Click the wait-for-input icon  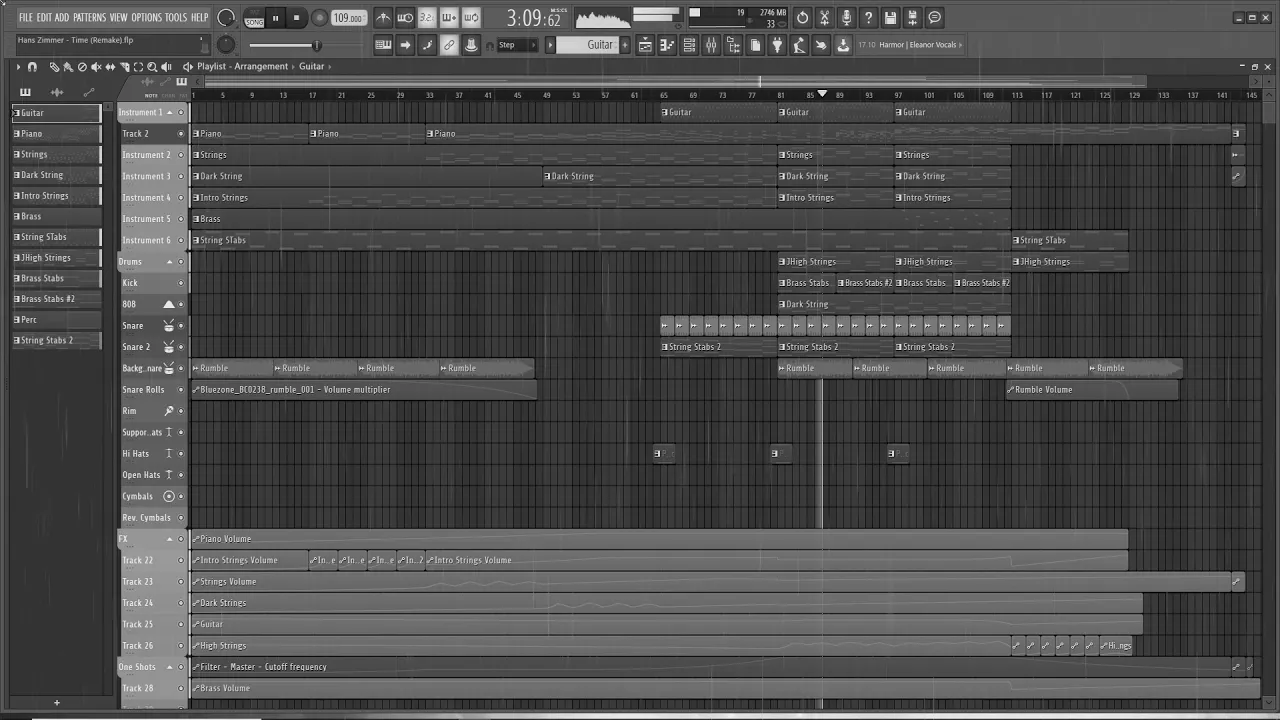click(405, 18)
